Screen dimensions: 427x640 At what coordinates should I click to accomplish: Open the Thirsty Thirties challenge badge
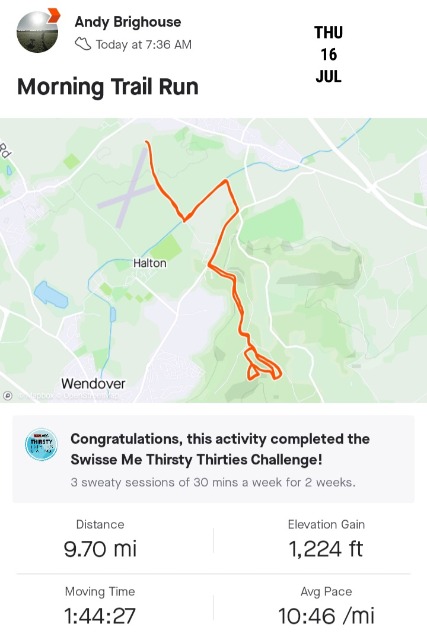(41, 444)
